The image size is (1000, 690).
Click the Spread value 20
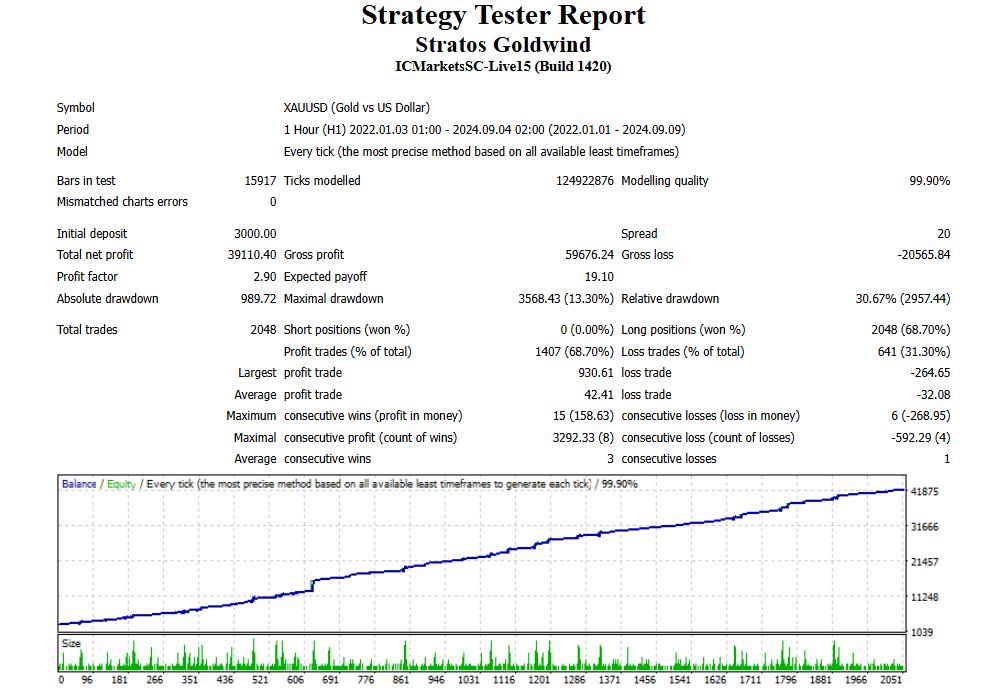coord(943,233)
